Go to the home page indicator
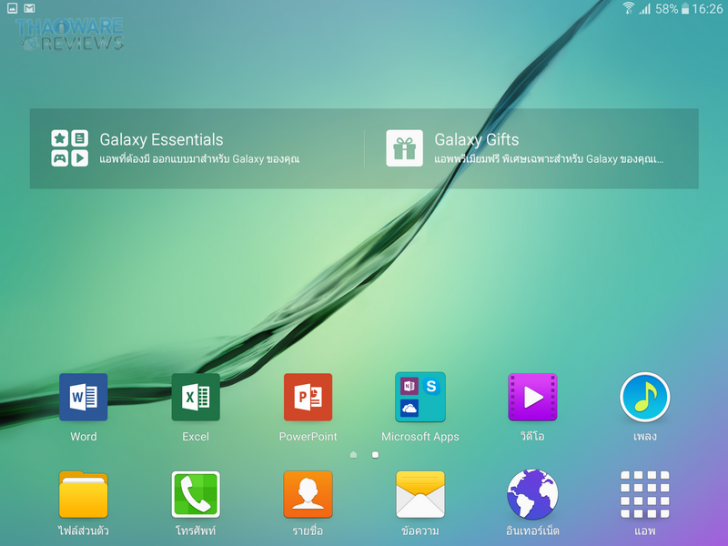This screenshot has width=728, height=546. [x=353, y=455]
